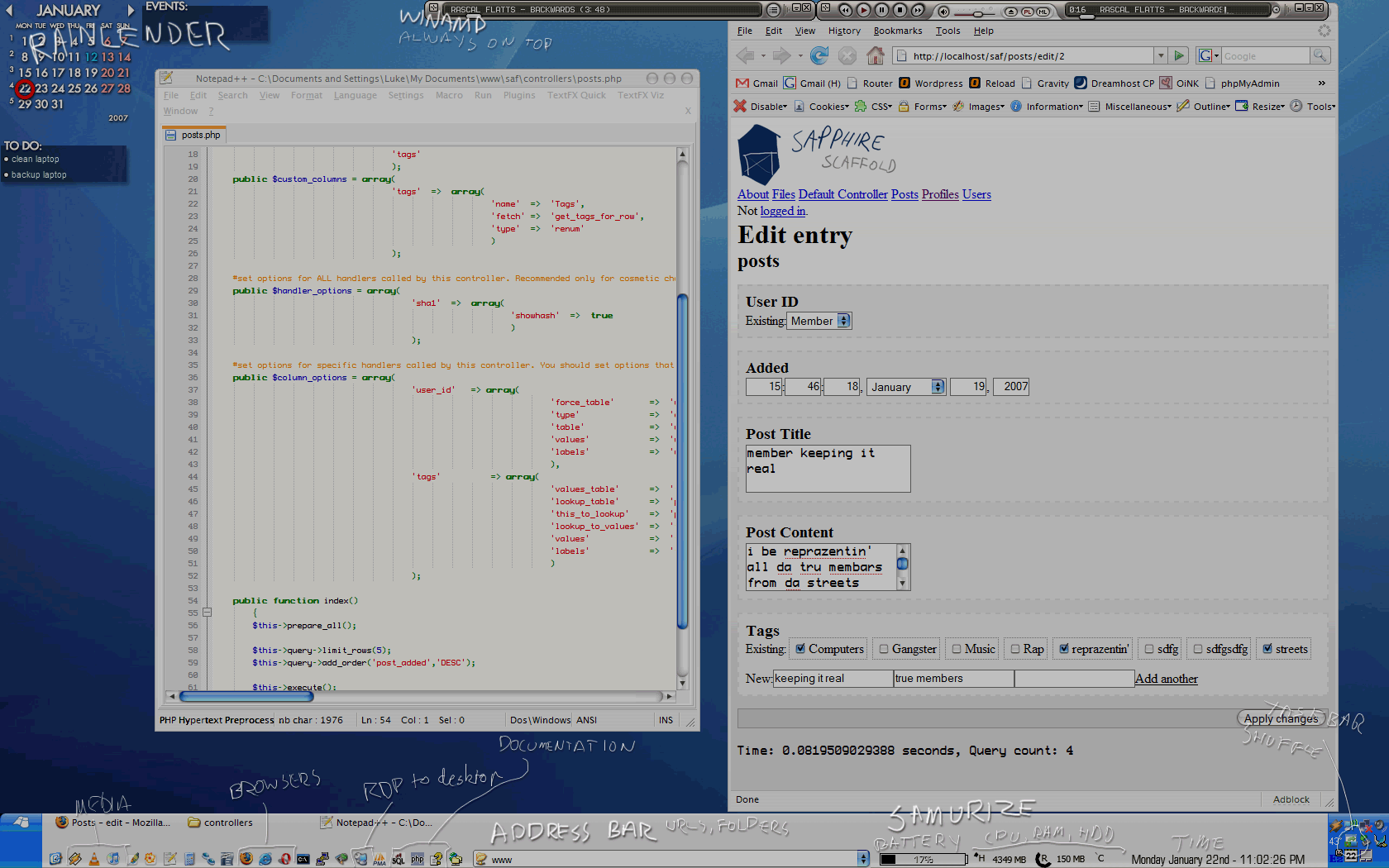Go to Firefox home page icon
The width and height of the screenshot is (1389, 868).
coord(876,55)
